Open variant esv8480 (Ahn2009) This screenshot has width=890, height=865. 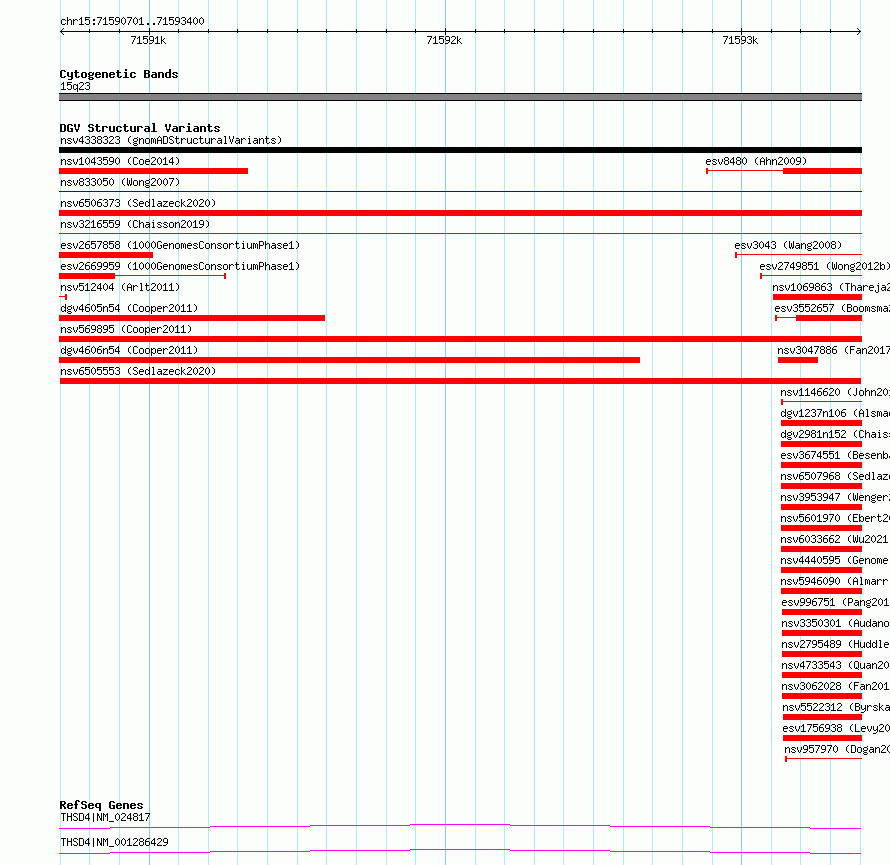[756, 161]
